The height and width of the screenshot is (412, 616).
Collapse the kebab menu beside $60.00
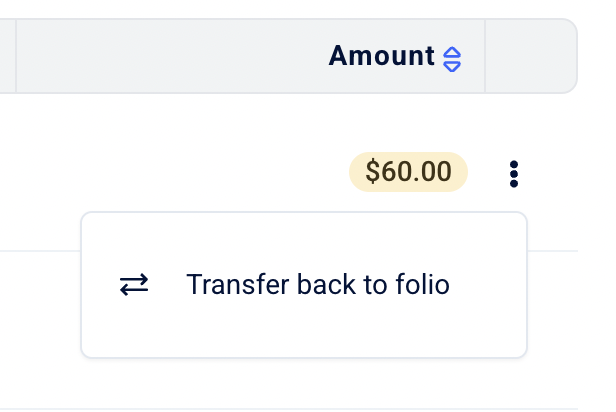coord(514,173)
